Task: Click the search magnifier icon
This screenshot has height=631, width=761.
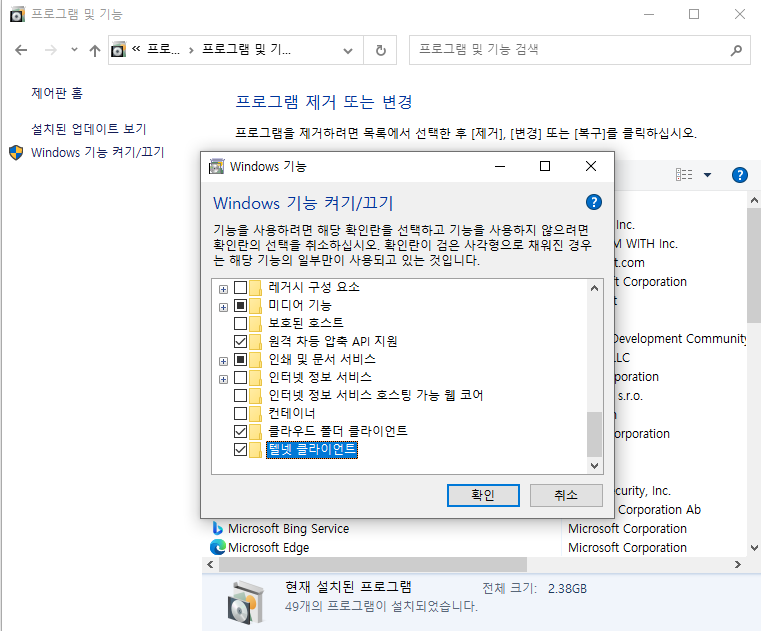Action: coord(736,50)
